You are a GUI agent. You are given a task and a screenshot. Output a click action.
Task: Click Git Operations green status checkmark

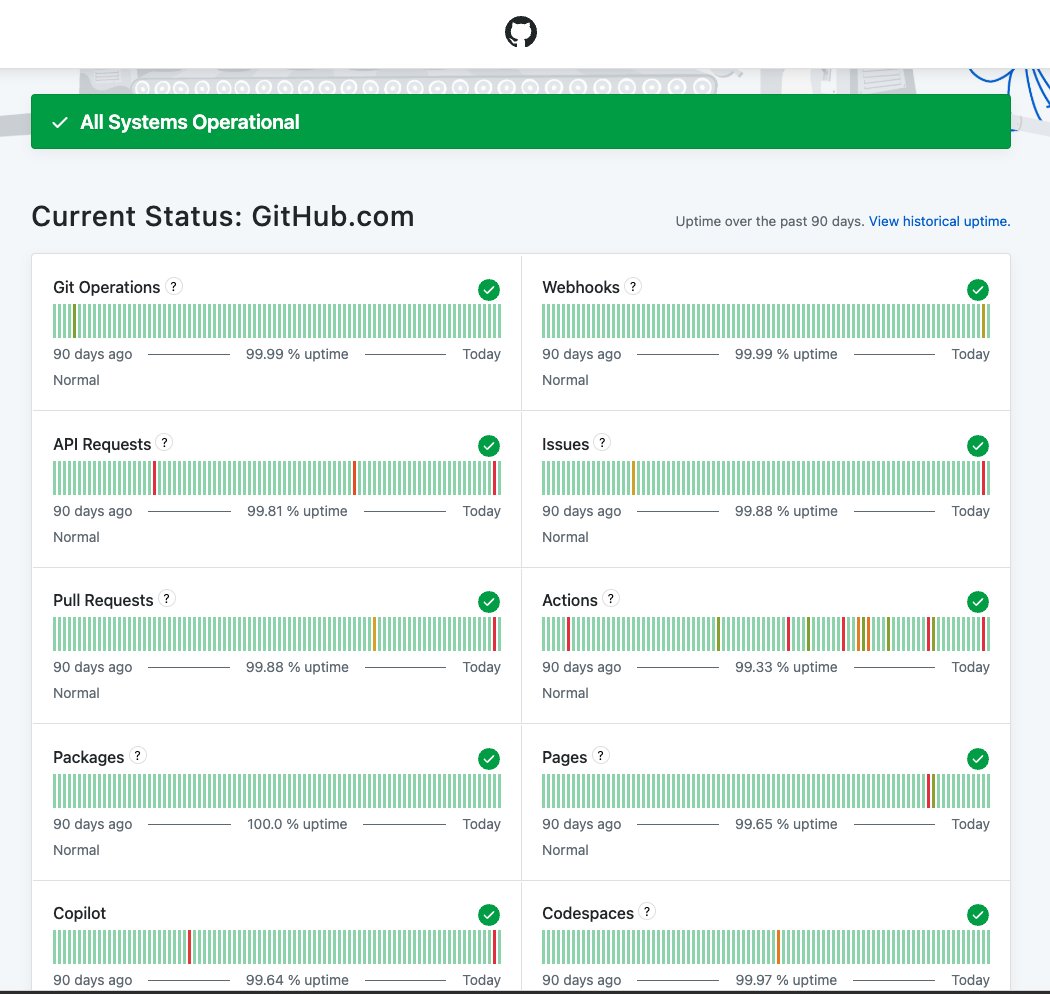click(489, 290)
